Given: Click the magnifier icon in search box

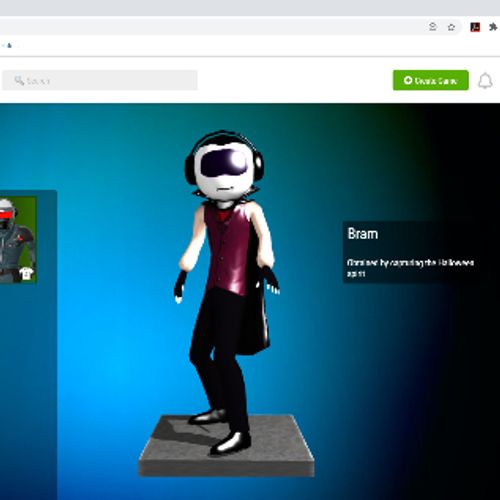Looking at the screenshot, I should click(19, 80).
